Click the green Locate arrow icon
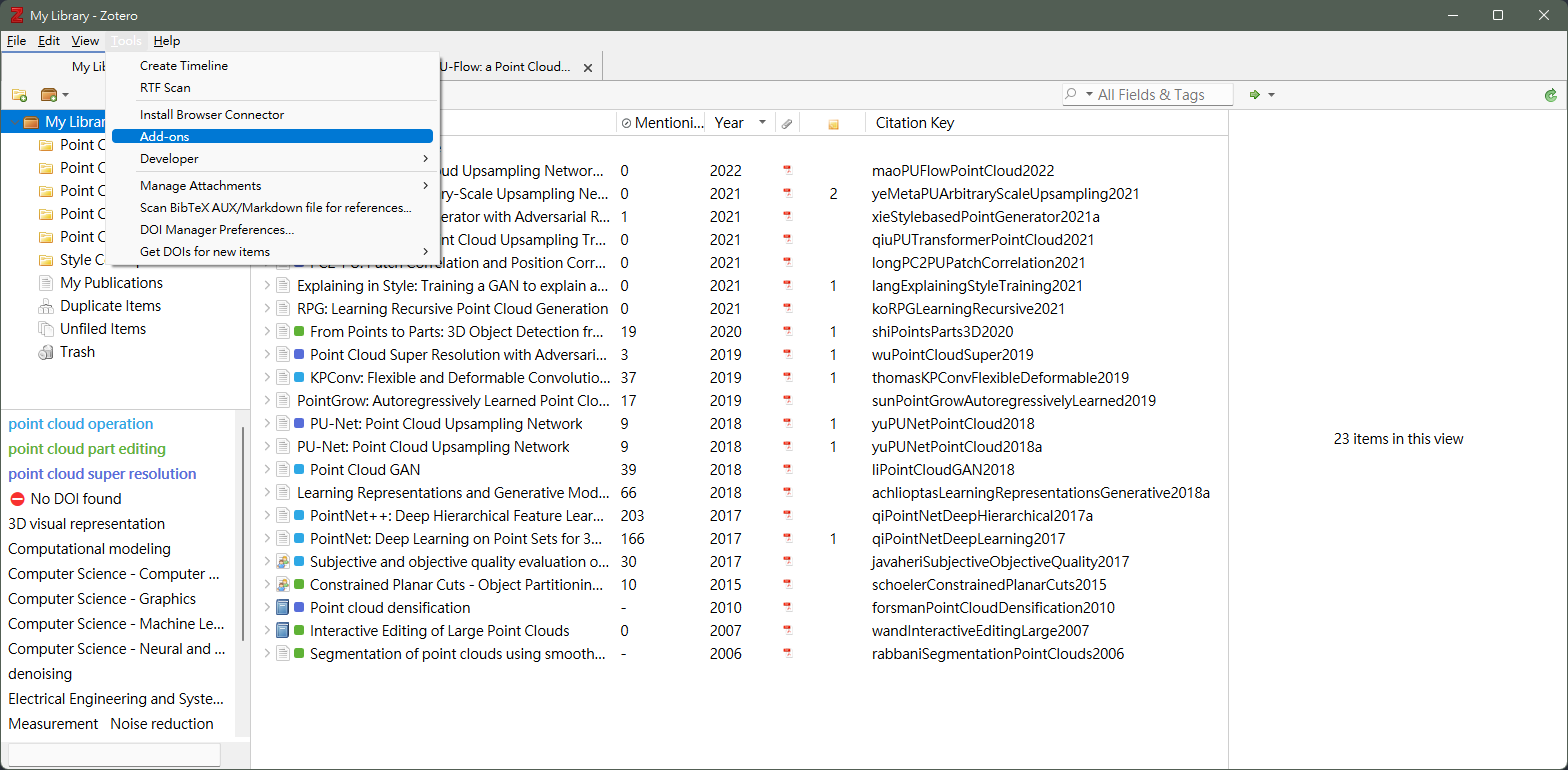The height and width of the screenshot is (770, 1568). point(1255,95)
